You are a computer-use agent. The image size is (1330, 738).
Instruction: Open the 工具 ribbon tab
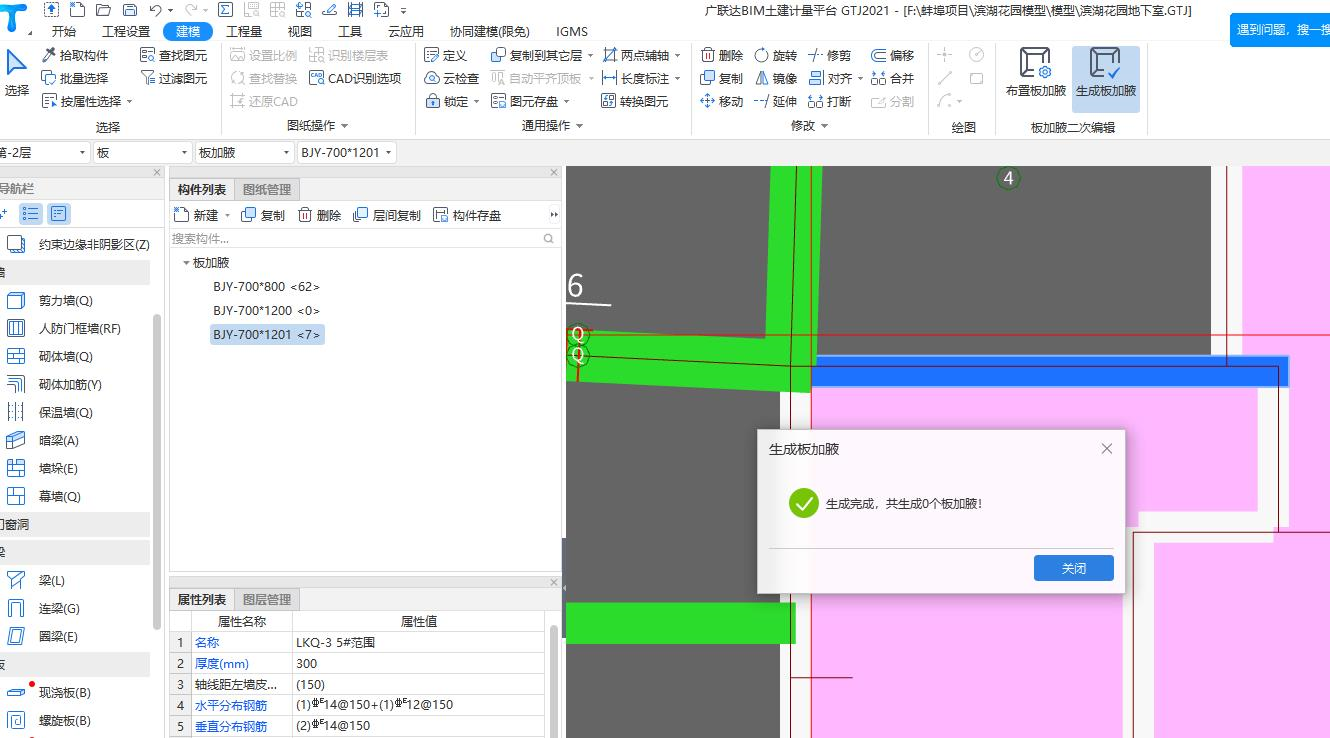350,31
